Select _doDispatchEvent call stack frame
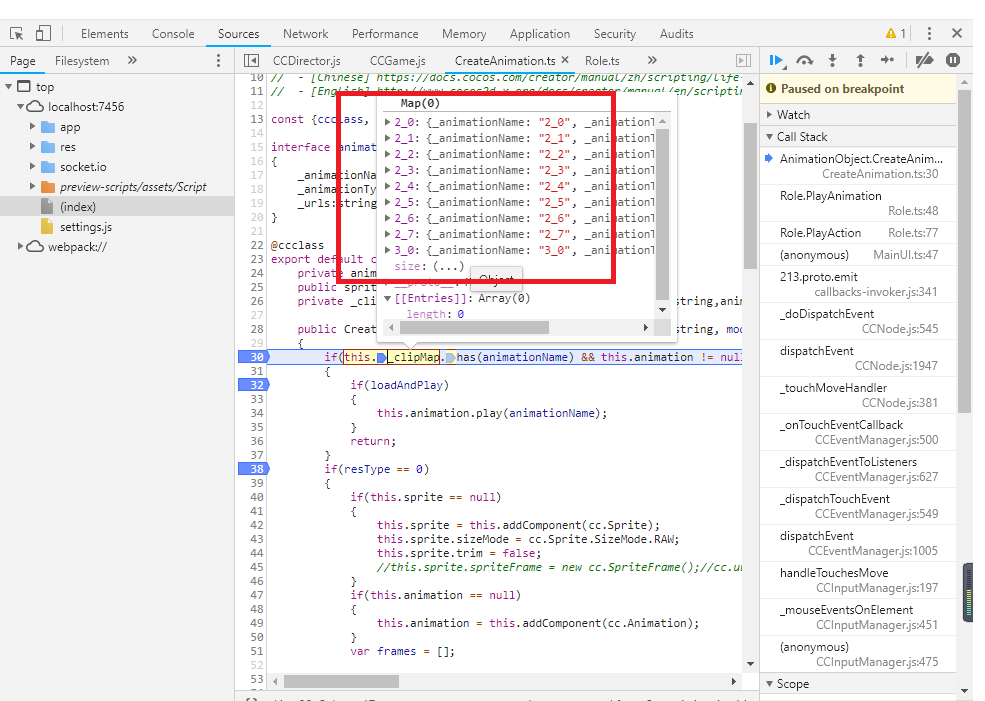Screen dimensions: 985x701 click(x=858, y=321)
